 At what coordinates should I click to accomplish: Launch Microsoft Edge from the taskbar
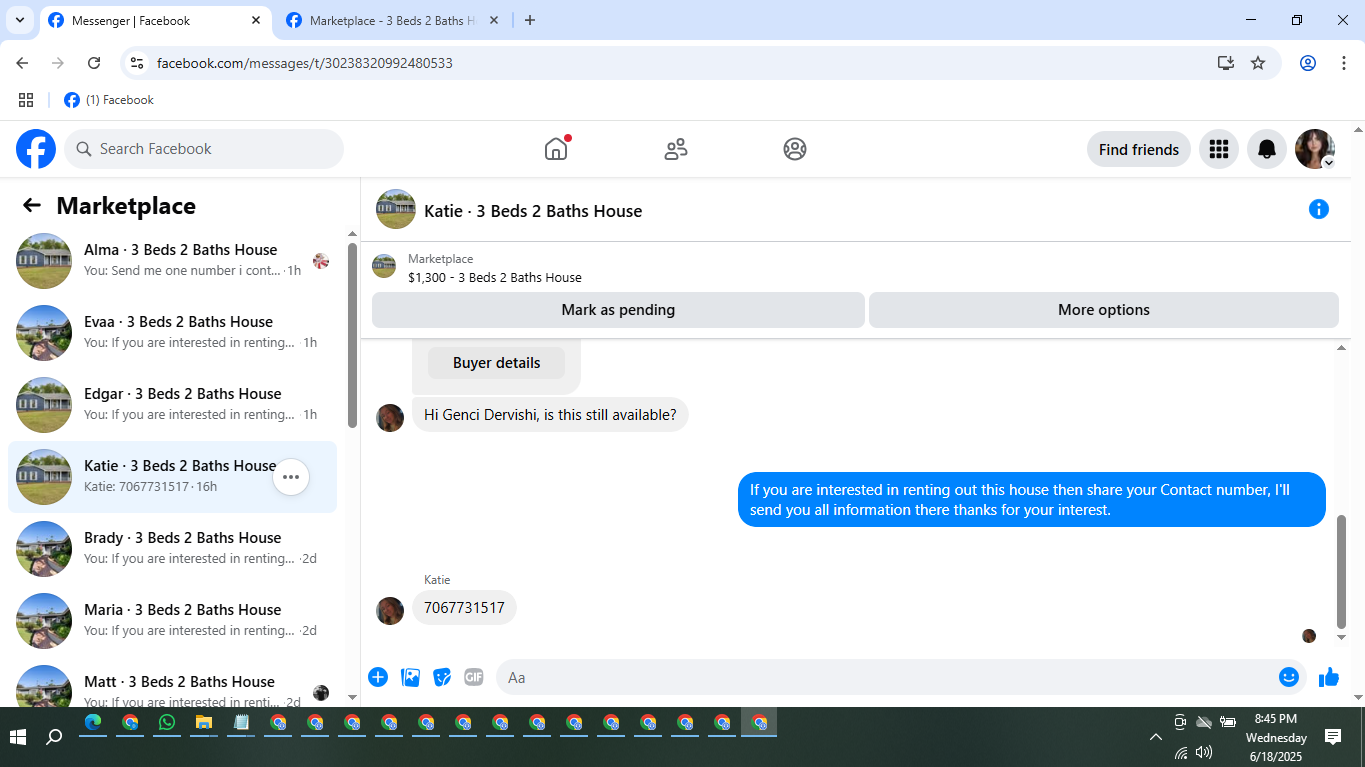click(x=93, y=723)
